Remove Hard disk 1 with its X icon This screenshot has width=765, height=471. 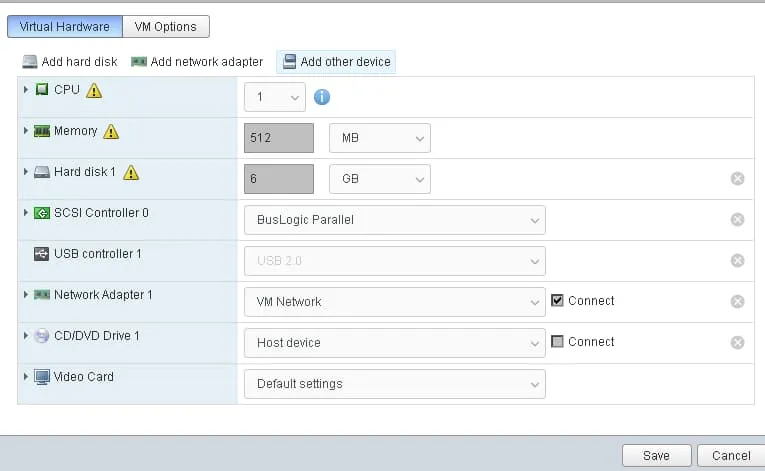point(737,179)
